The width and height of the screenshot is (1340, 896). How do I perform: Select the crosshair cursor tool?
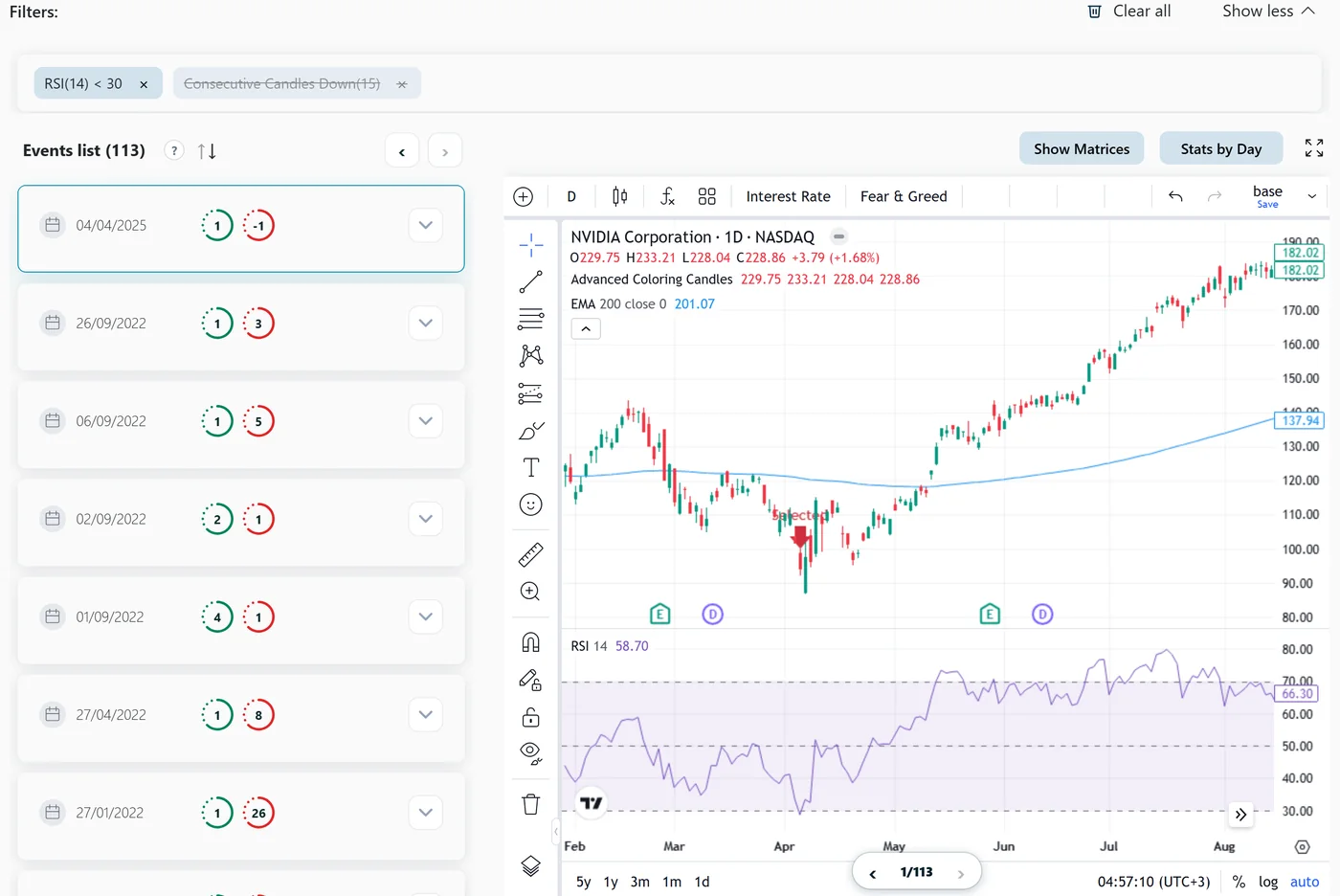531,245
